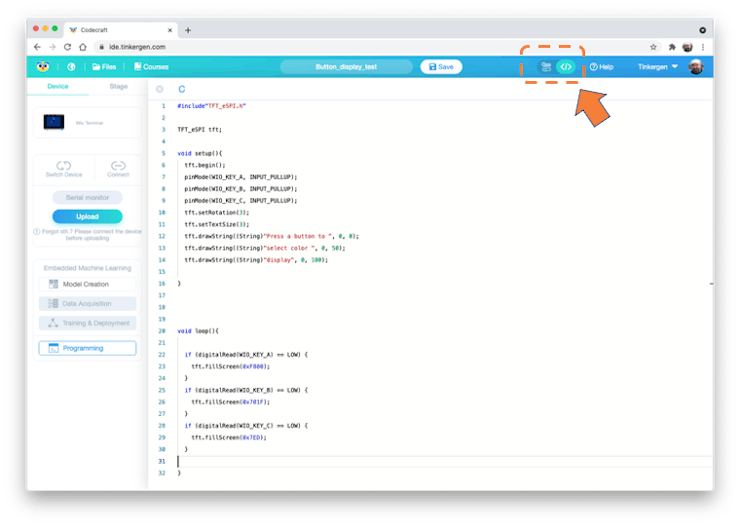
Task: Click the Codecraft owl logo
Action: (43, 67)
